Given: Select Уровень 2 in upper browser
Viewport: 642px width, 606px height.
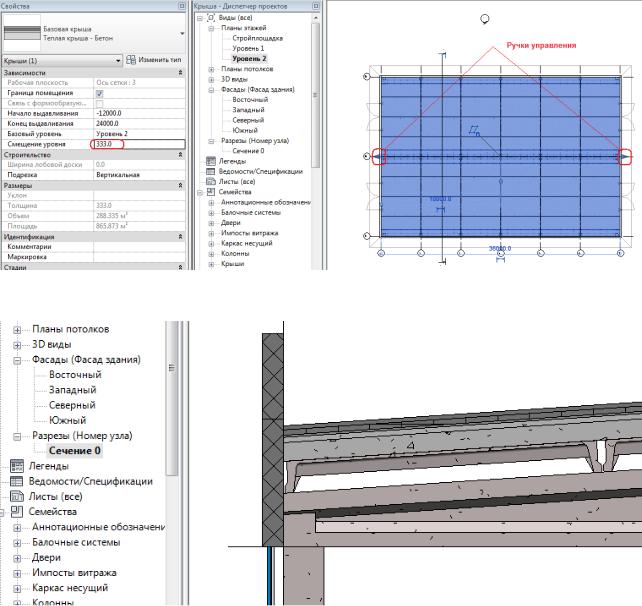Looking at the screenshot, I should 249,59.
